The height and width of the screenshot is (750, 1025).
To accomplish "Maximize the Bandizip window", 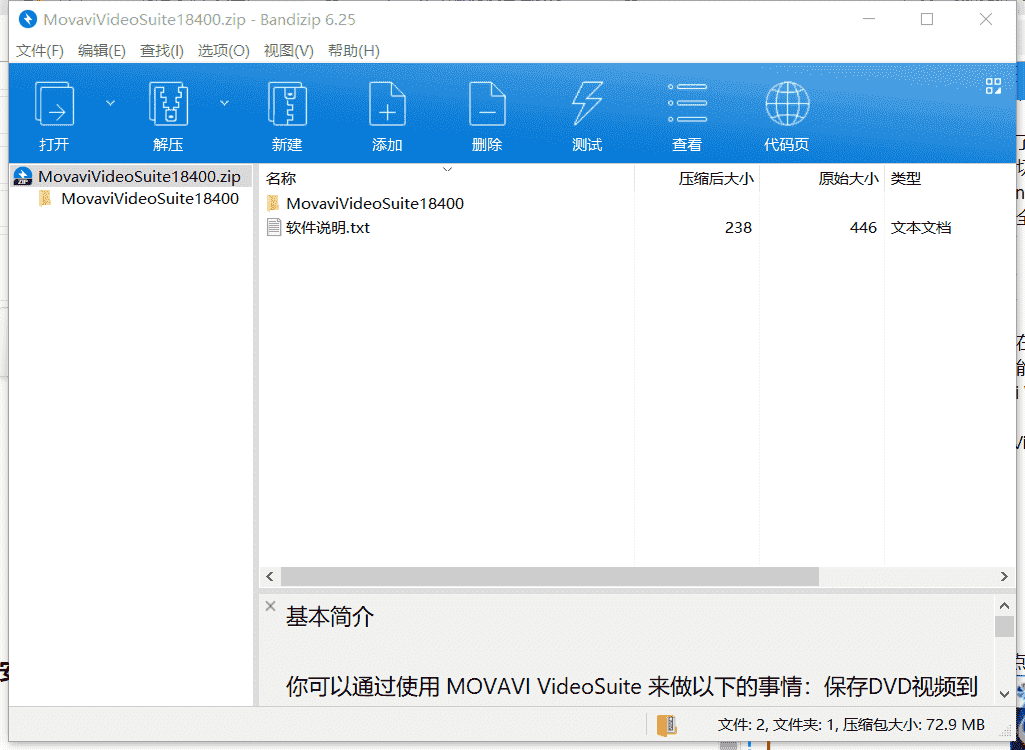I will [x=927, y=19].
